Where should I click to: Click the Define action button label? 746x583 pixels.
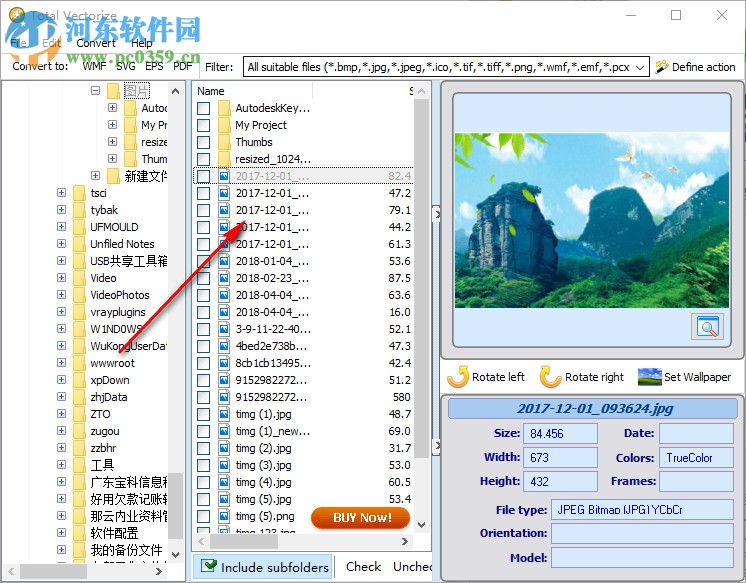[x=703, y=67]
